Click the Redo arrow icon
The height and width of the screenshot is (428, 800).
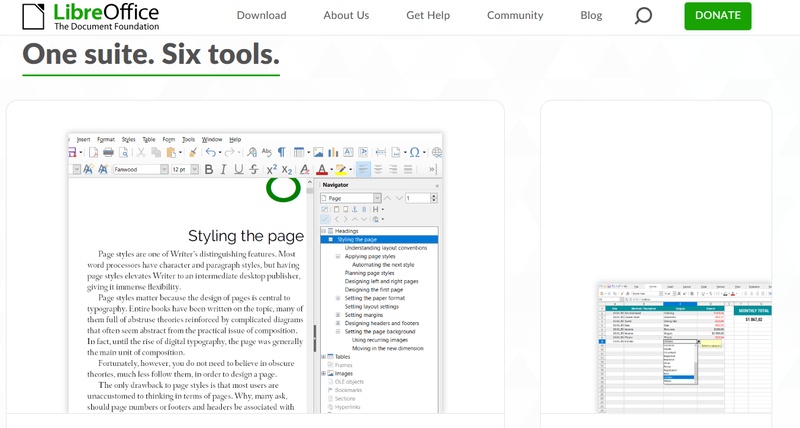click(230, 152)
